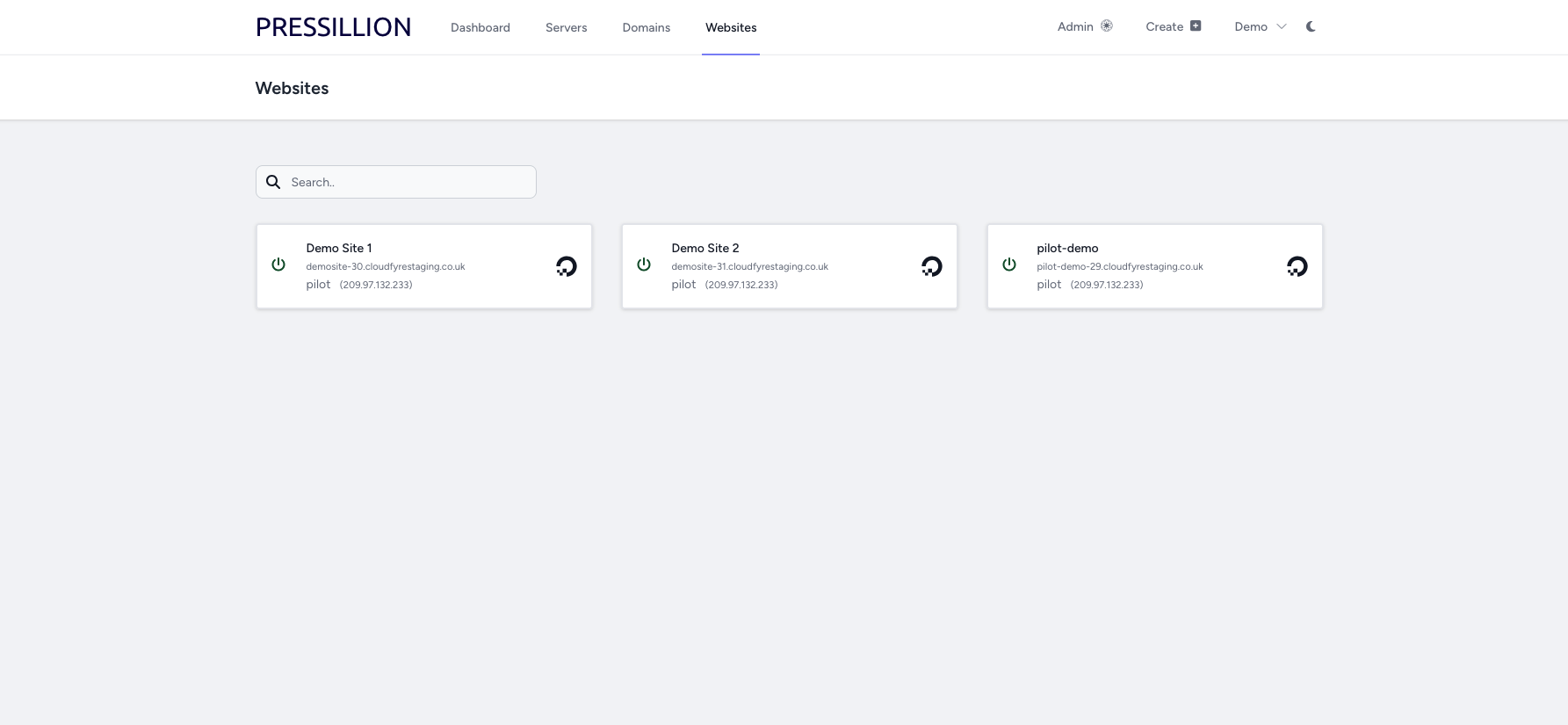Click the PRESSILLION logo
This screenshot has width=1568, height=725.
pyautogui.click(x=333, y=27)
